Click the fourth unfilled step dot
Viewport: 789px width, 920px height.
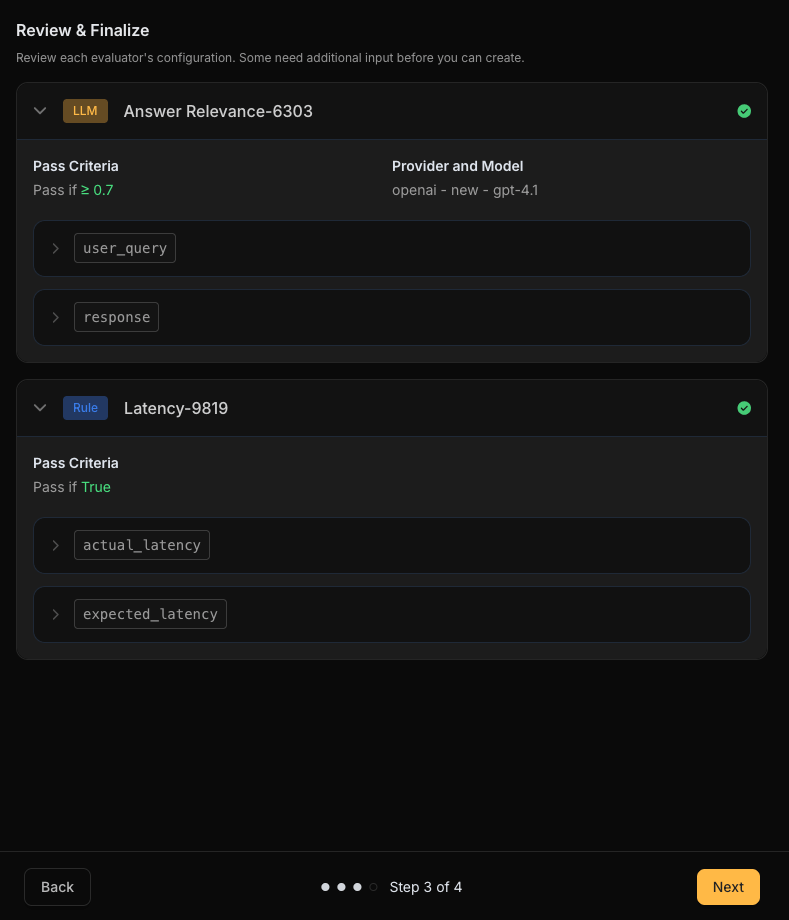(373, 887)
